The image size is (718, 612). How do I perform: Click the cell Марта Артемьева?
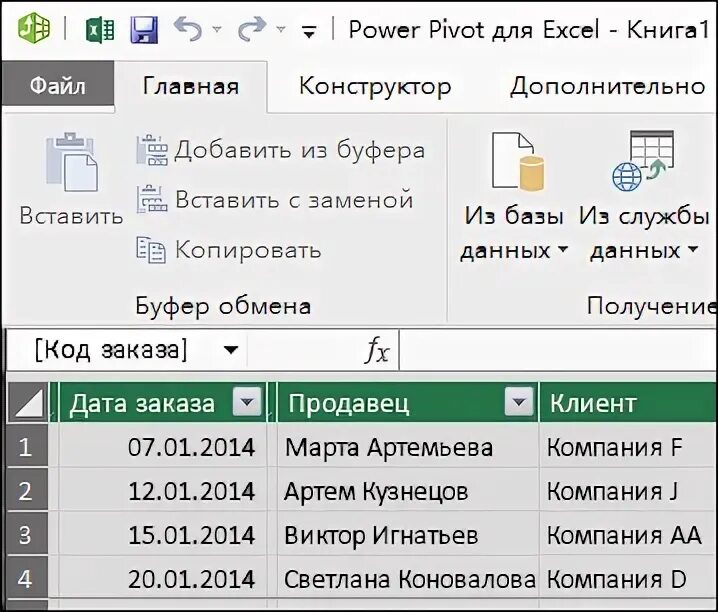click(x=408, y=446)
